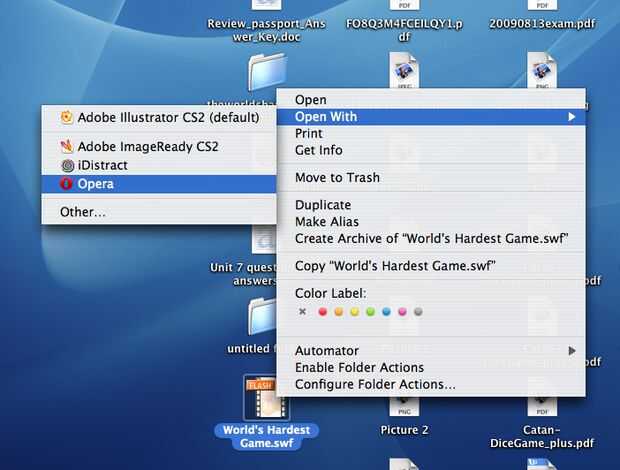Copy "World's Hardest Game.swf" menu entry
This screenshot has width=620, height=470.
[x=431, y=266]
